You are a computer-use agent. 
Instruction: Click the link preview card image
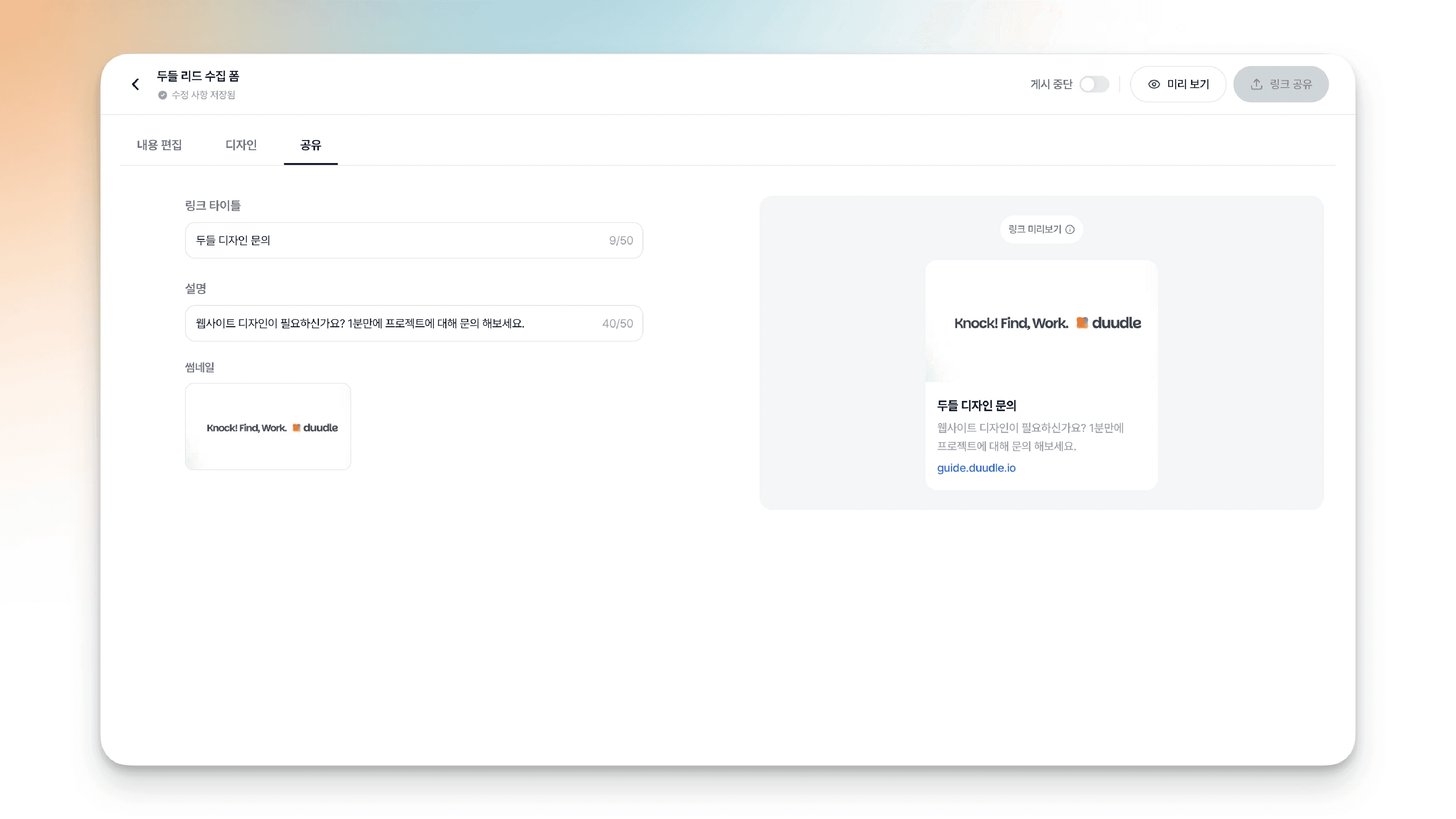pos(1041,322)
